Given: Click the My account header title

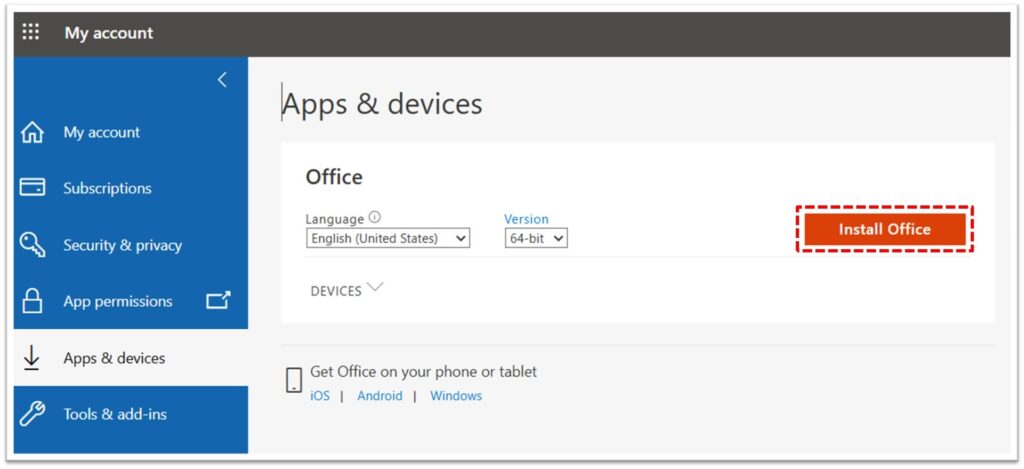Looking at the screenshot, I should [109, 33].
